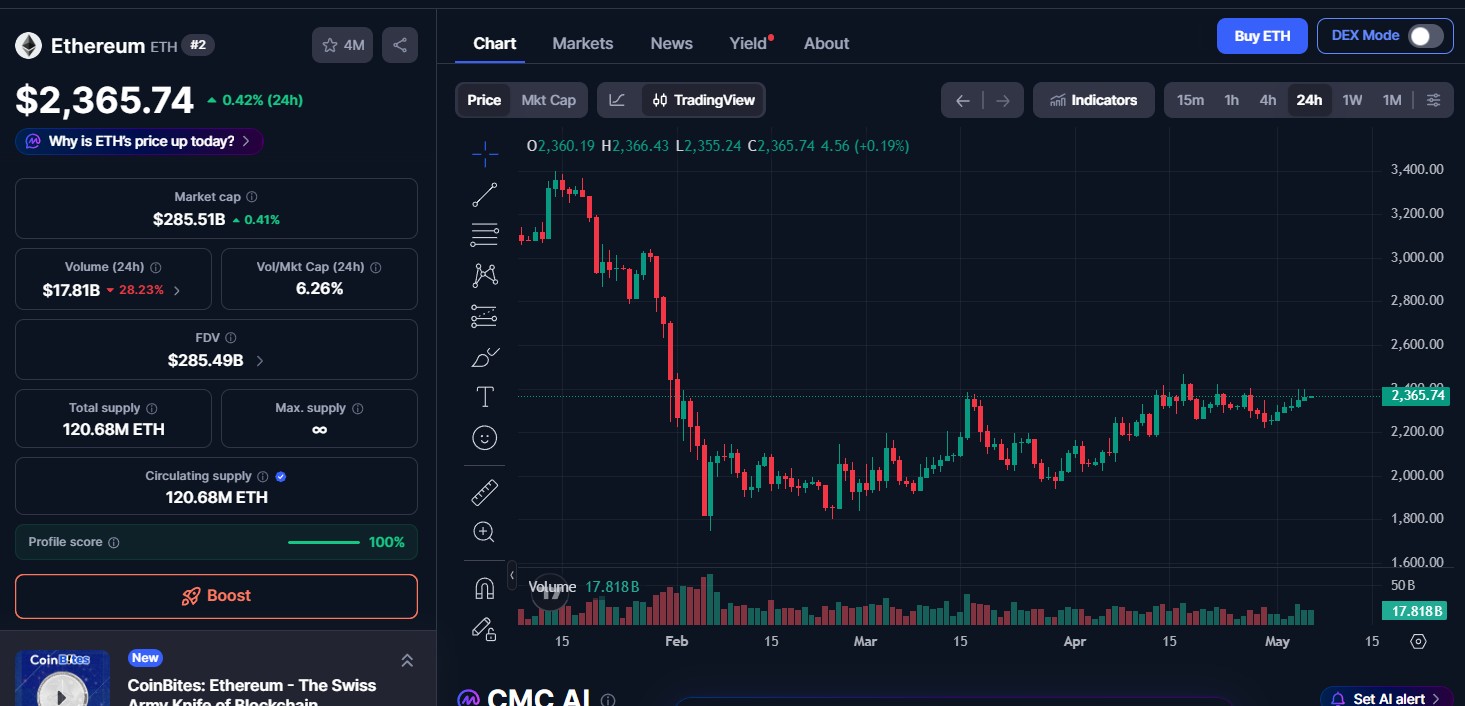Click the TradingView logo on chart
This screenshot has width=1465, height=706.
point(550,592)
